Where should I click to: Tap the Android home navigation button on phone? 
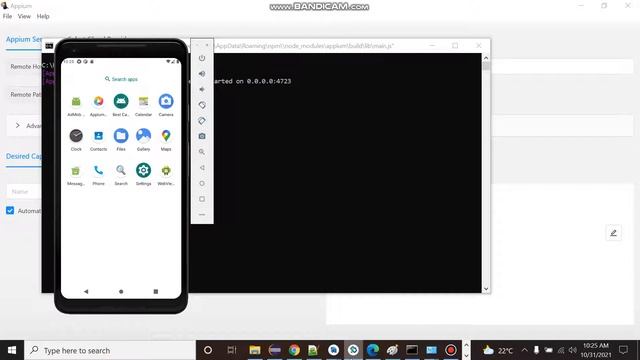(121, 291)
